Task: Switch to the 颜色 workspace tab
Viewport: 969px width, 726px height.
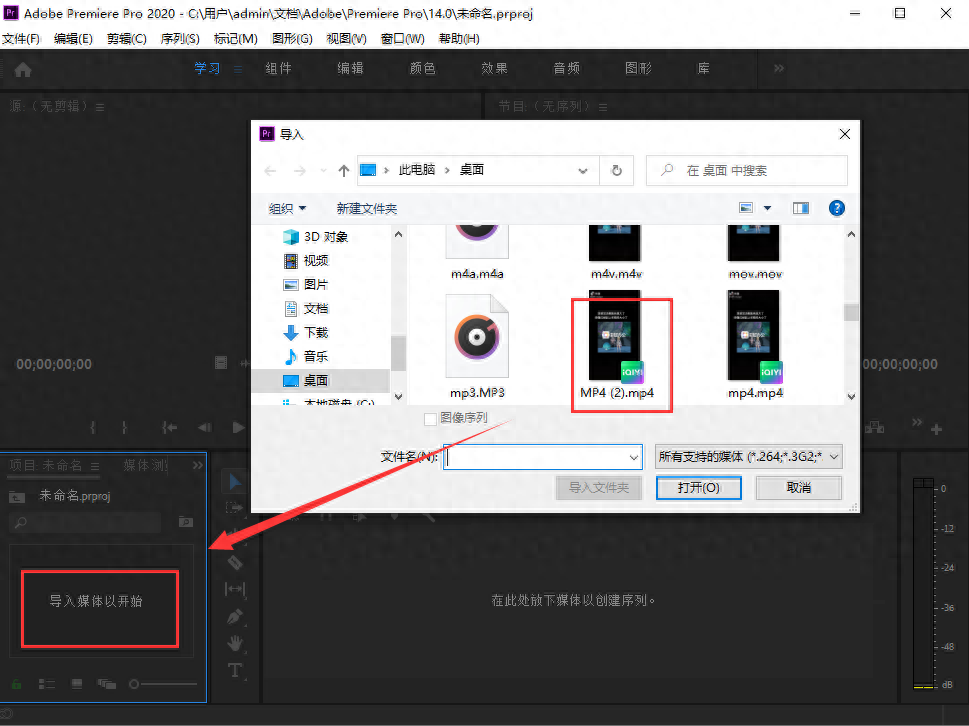Action: coord(423,69)
